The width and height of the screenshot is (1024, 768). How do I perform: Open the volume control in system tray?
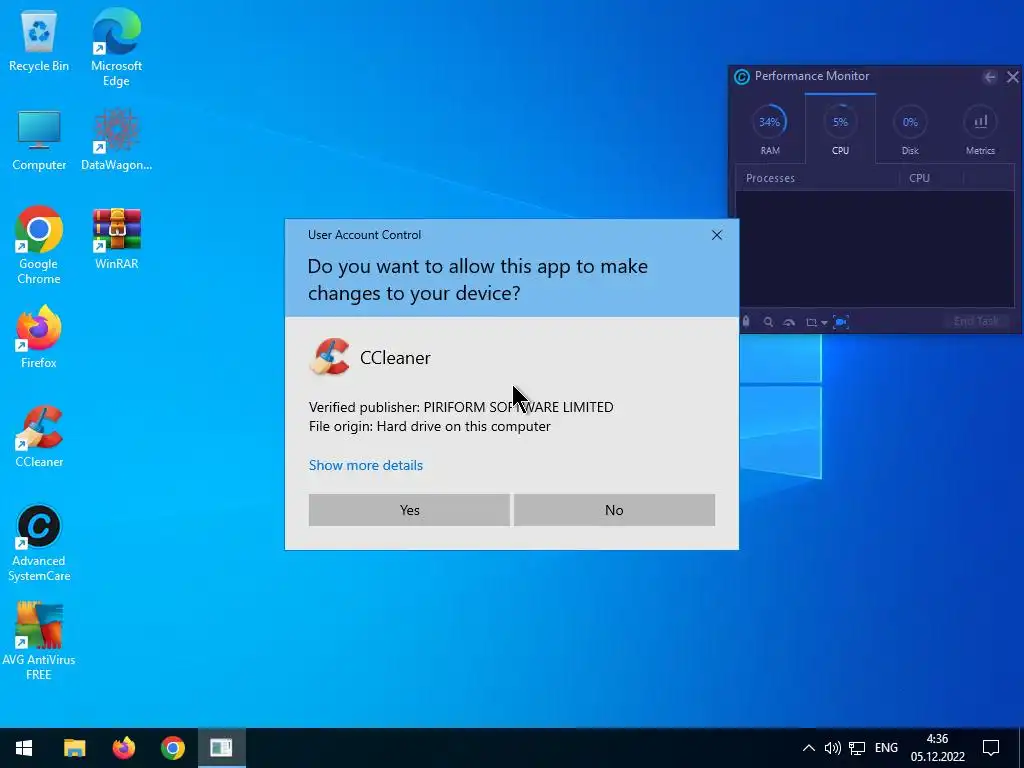832,748
